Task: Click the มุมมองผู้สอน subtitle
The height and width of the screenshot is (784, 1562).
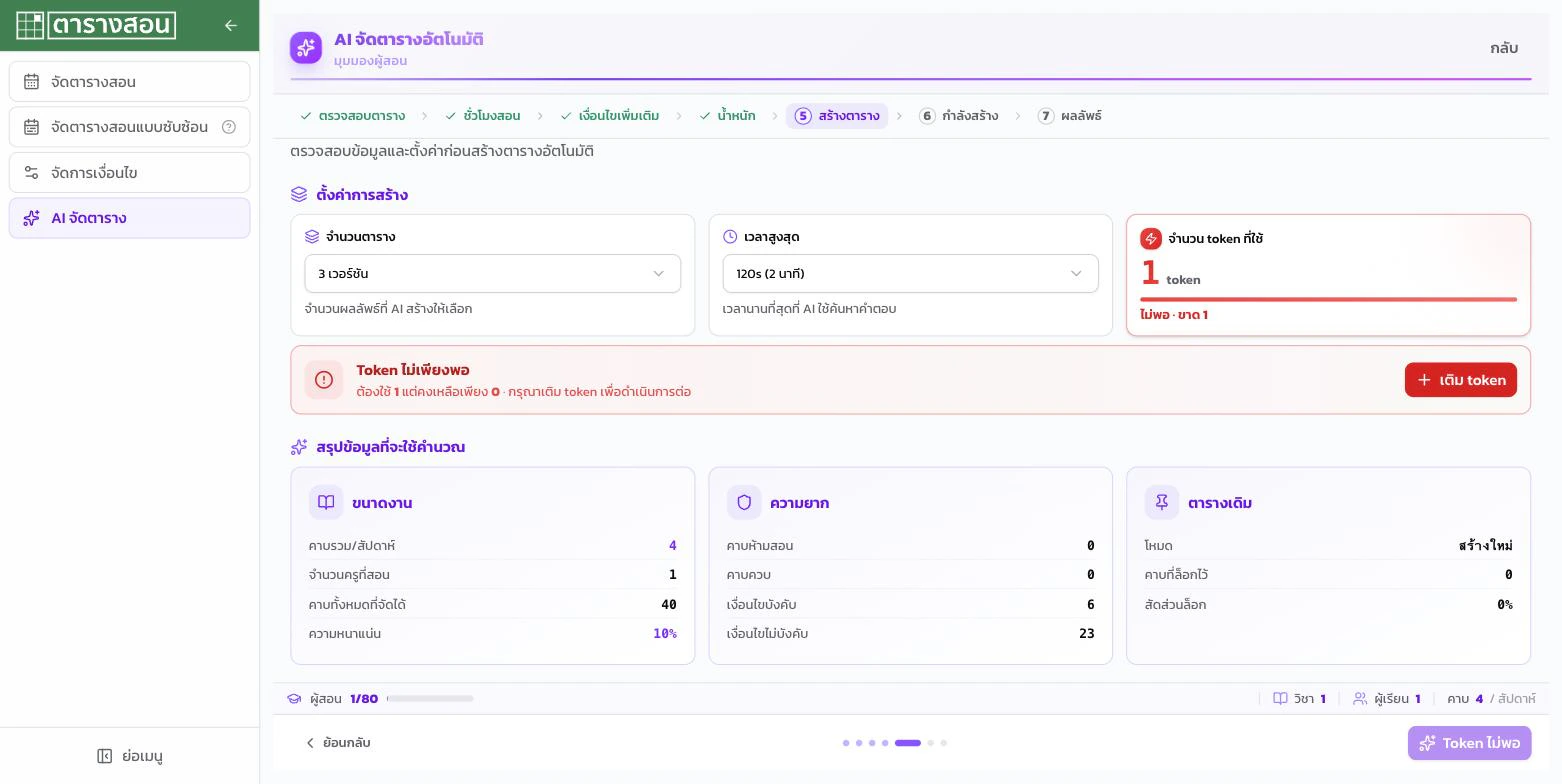Action: (x=370, y=61)
